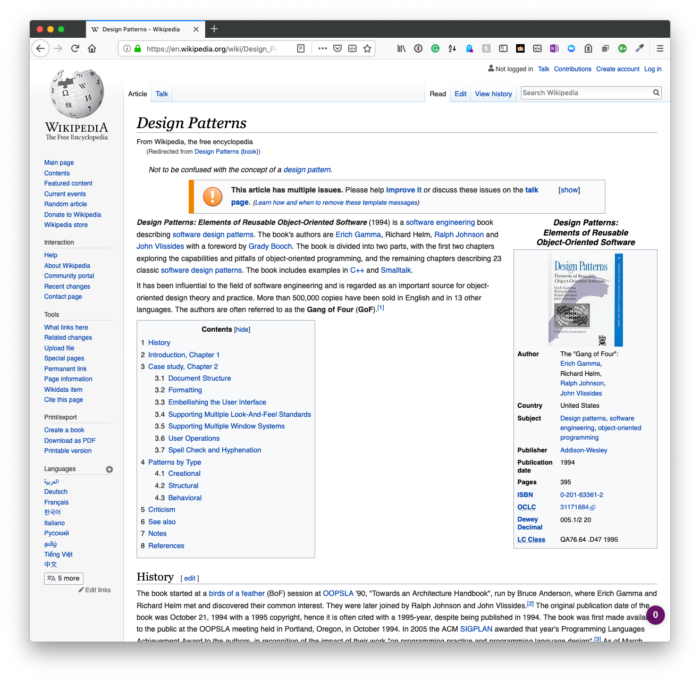Viewport: 700px width, 681px height.
Task: Edit the History section
Action: click(x=190, y=578)
